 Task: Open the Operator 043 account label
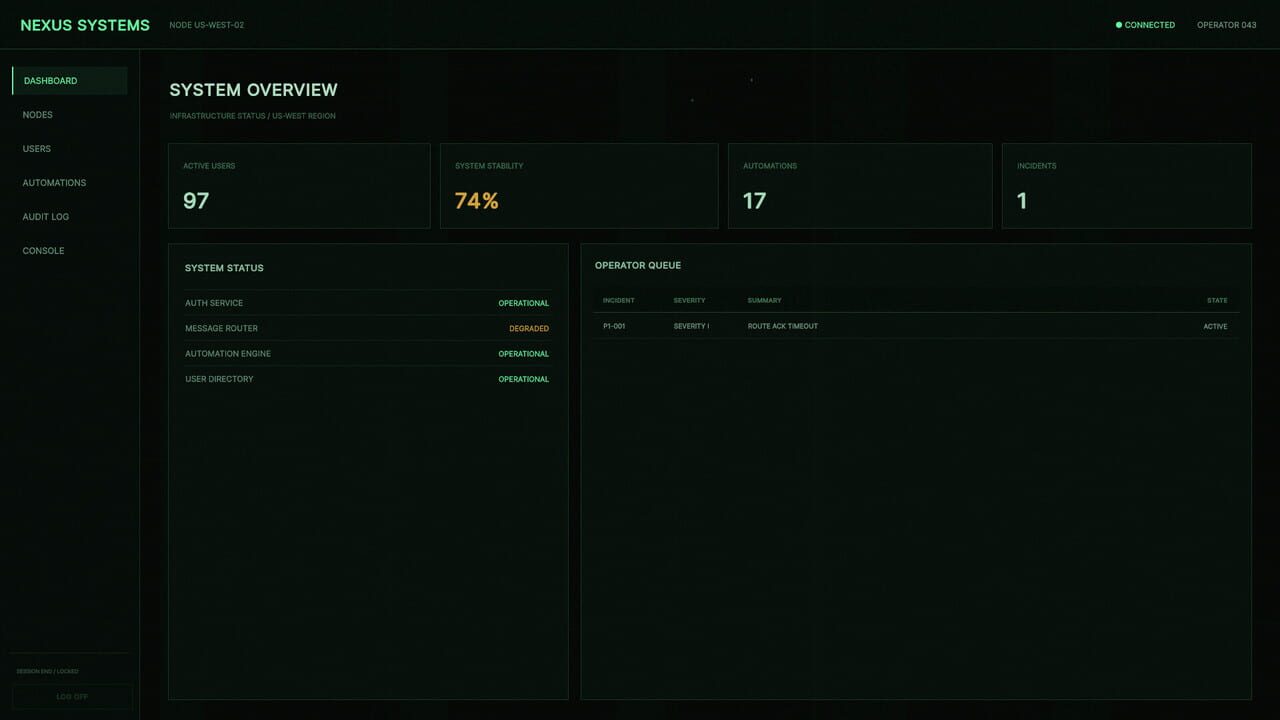pyautogui.click(x=1227, y=25)
